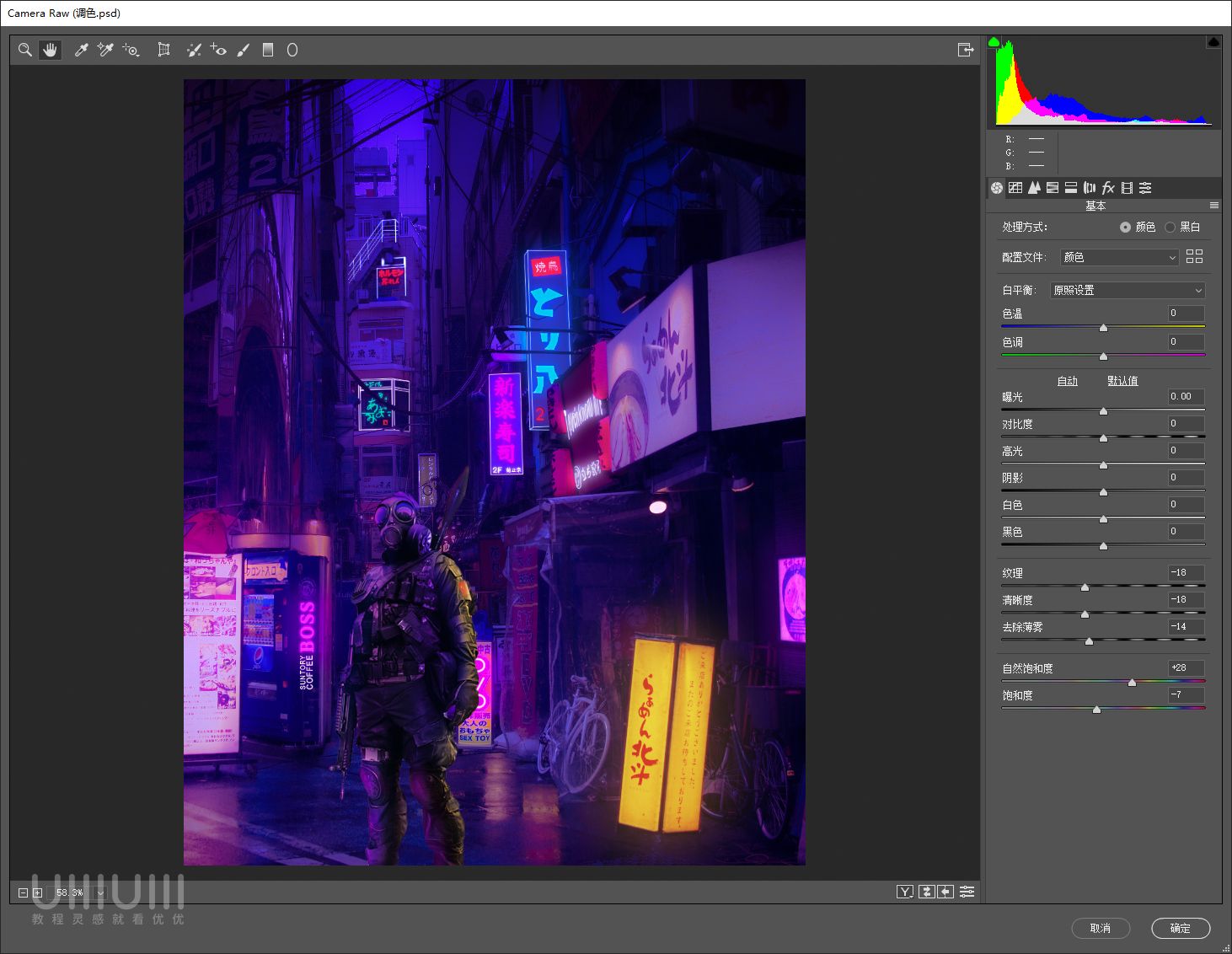Click the 色温 temperature value field
This screenshot has width=1232, height=954.
pyautogui.click(x=1186, y=313)
